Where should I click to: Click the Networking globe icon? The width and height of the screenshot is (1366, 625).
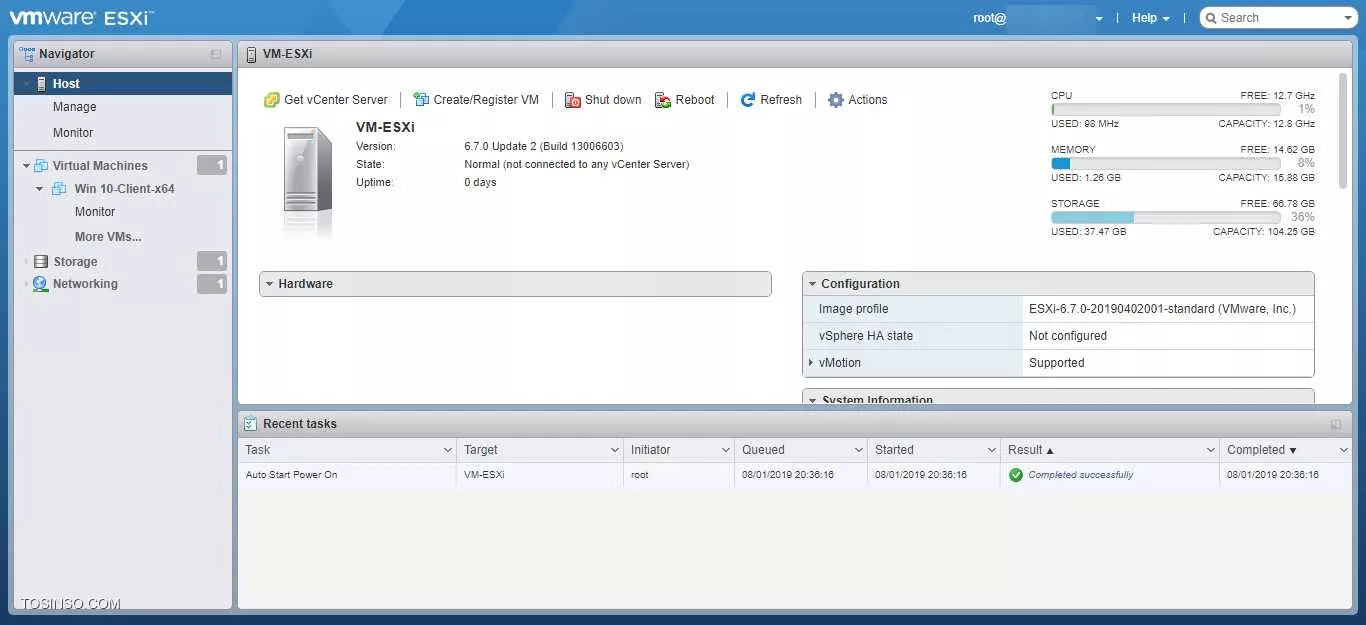[40, 284]
